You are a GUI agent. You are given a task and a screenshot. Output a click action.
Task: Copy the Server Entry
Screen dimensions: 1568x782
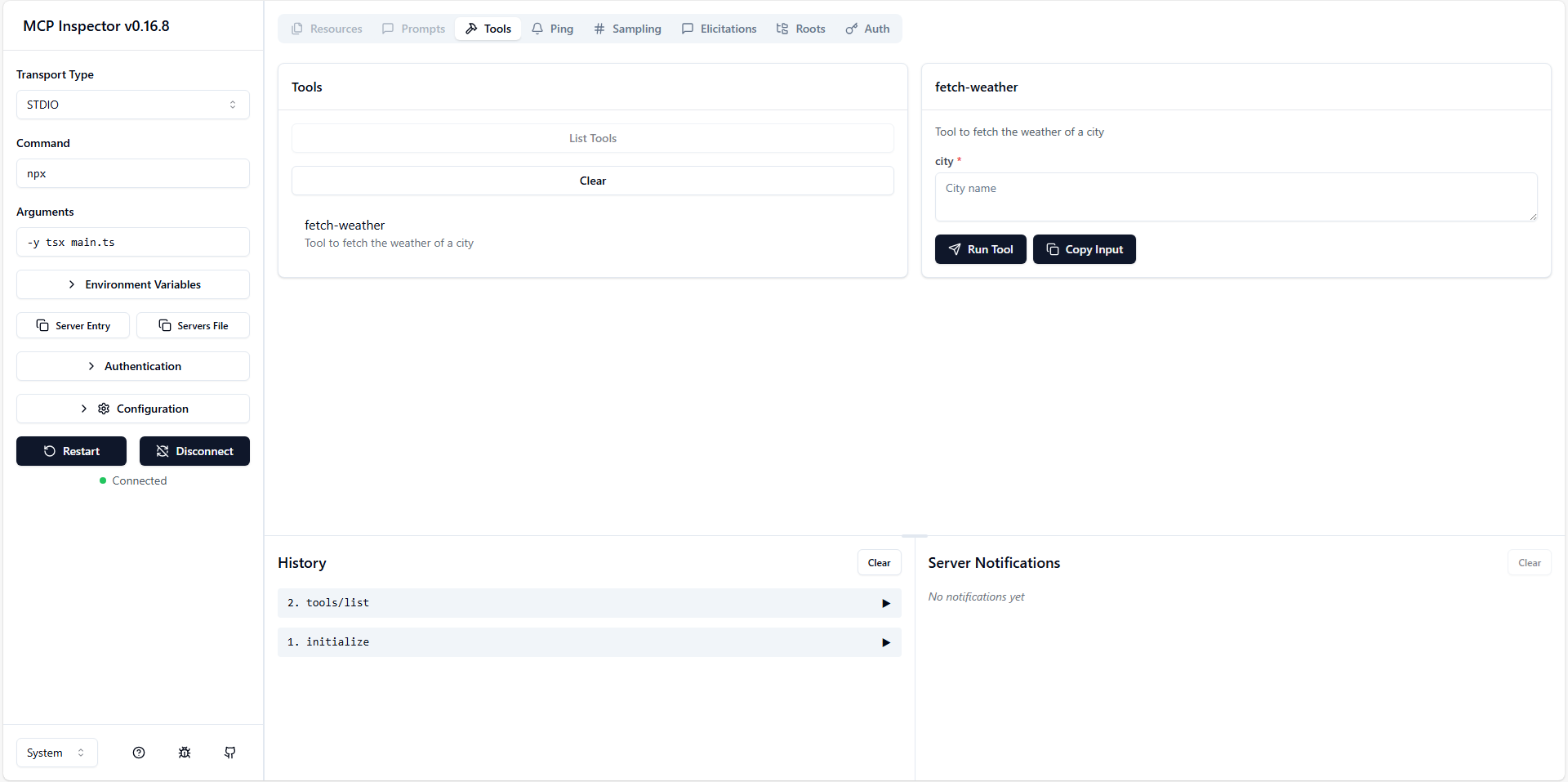click(x=73, y=325)
